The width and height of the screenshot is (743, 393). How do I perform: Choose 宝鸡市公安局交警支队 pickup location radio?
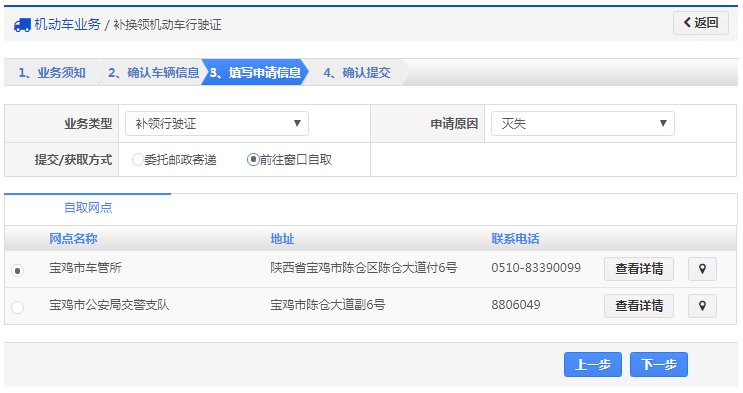18,307
